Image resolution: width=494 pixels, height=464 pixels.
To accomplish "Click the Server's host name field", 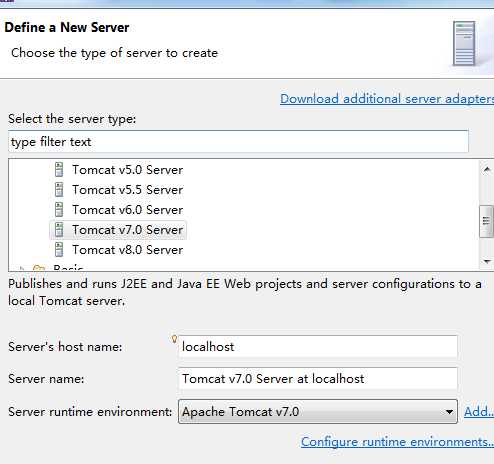I will coord(318,347).
